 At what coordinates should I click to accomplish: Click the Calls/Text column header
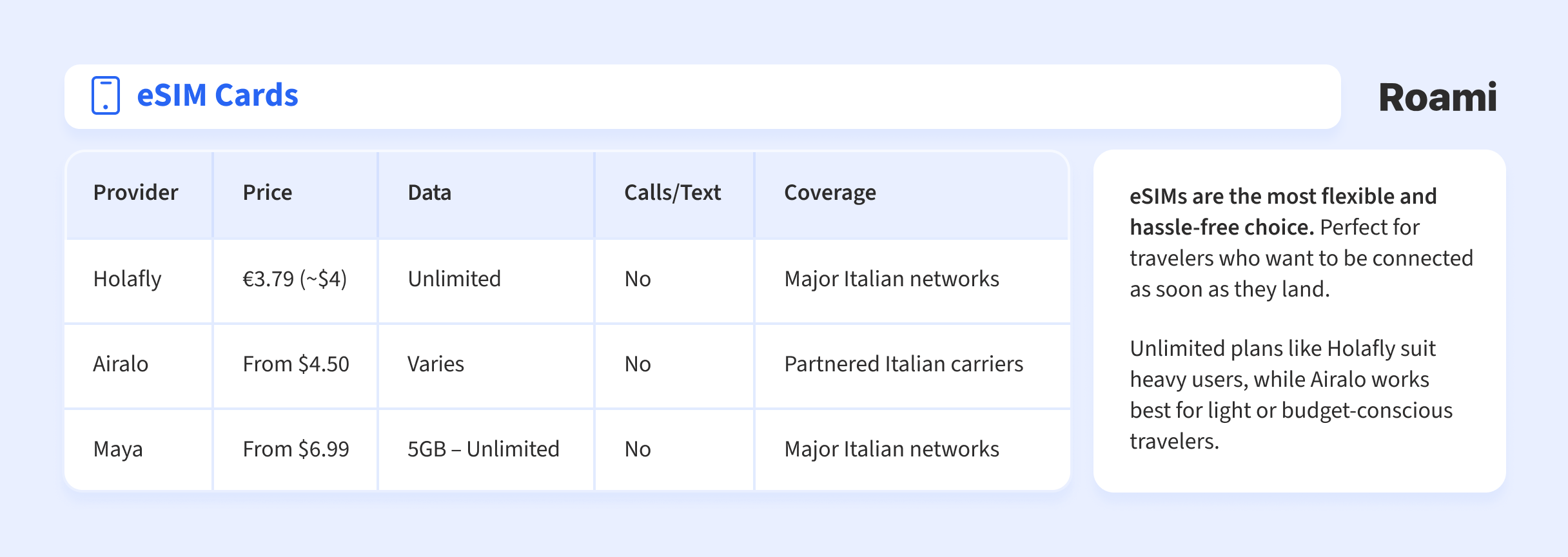point(672,193)
